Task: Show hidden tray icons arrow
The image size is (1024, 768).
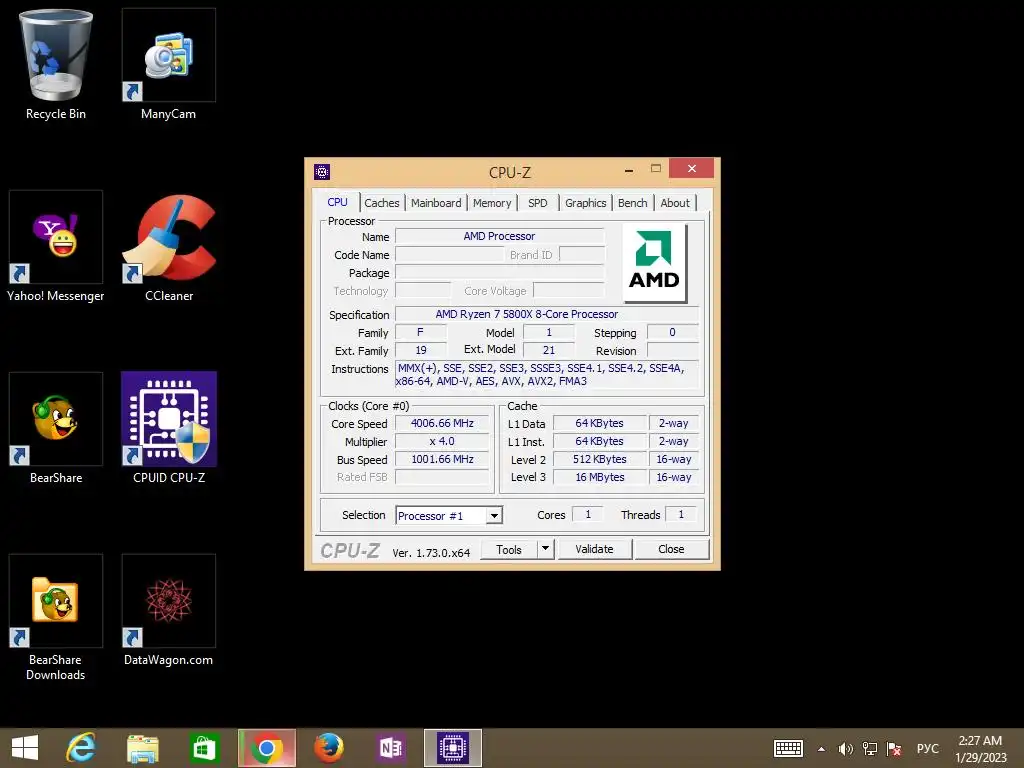Action: point(821,749)
